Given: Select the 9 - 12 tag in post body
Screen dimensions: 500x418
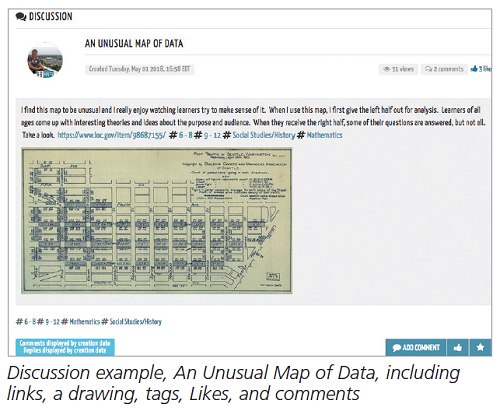Looking at the screenshot, I should click(x=212, y=135).
